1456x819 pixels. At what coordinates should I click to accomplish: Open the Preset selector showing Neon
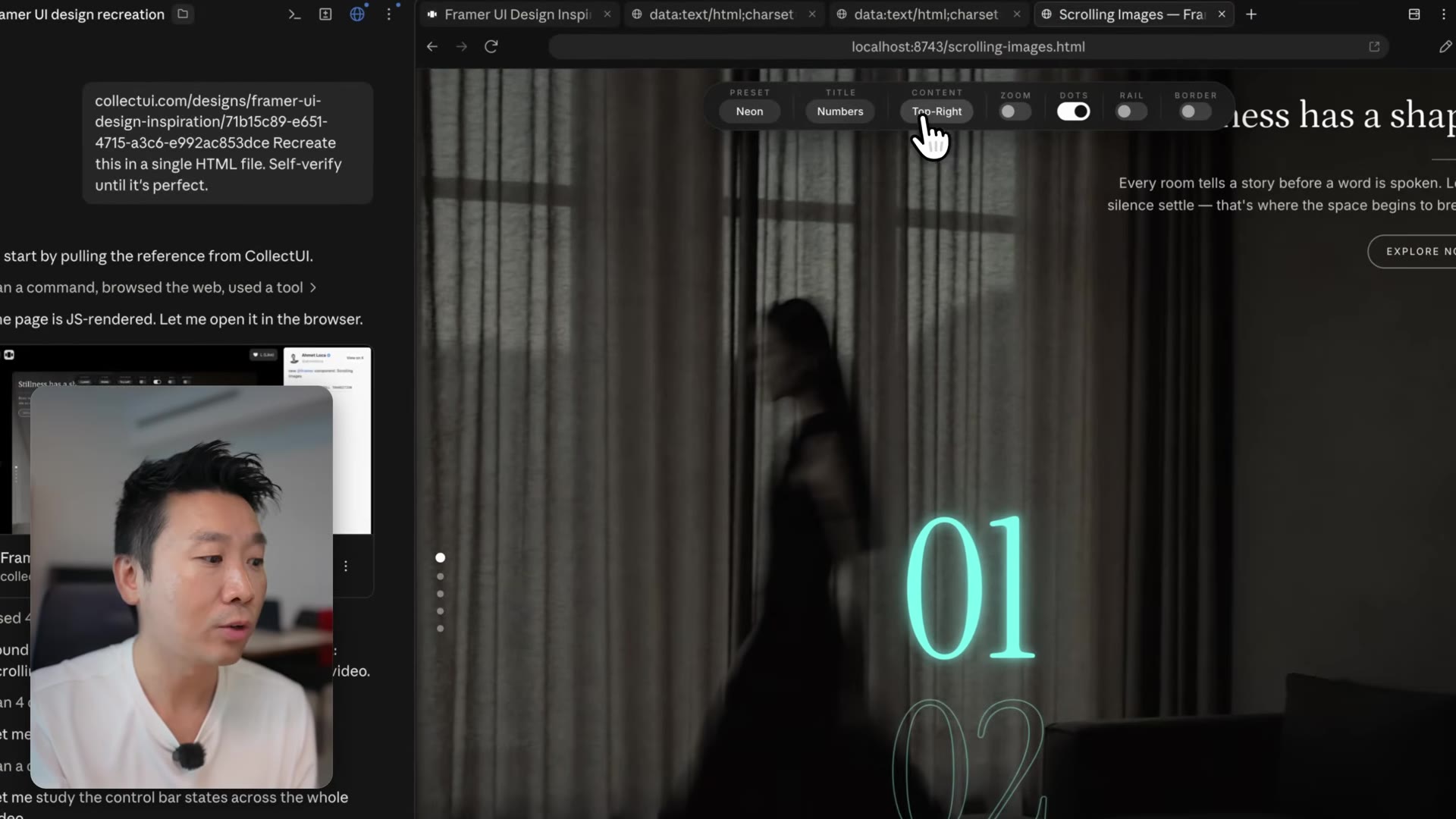(749, 111)
